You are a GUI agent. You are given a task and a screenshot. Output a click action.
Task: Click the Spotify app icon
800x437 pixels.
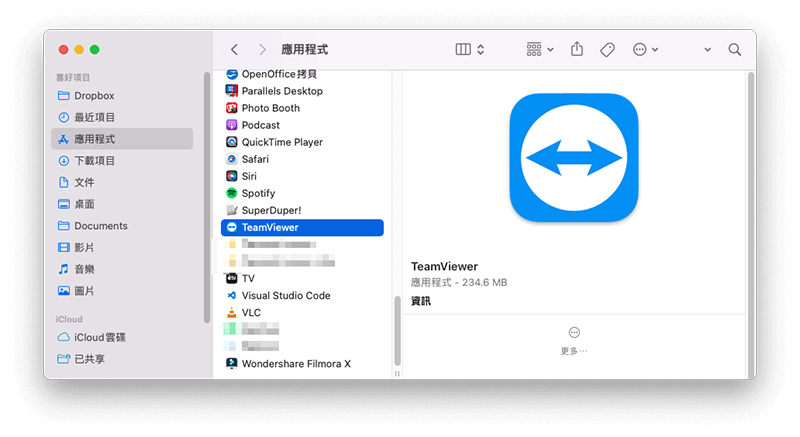click(x=232, y=193)
